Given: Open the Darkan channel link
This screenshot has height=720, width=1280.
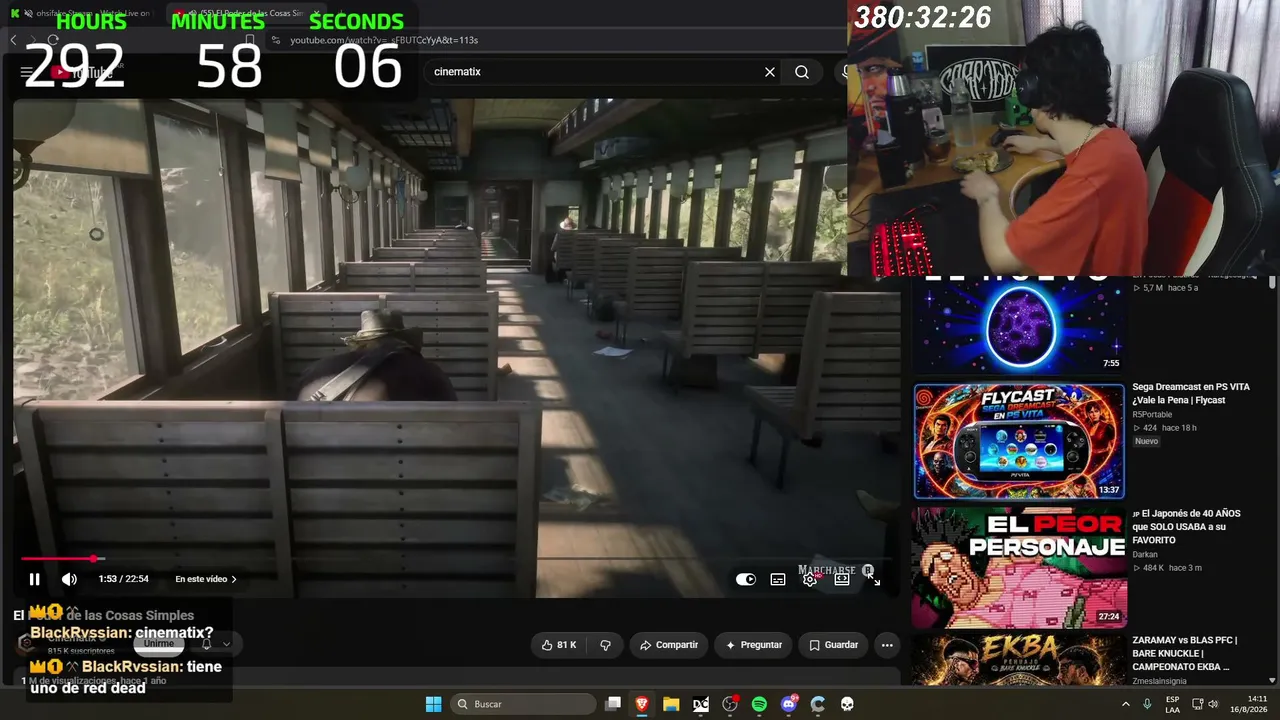Looking at the screenshot, I should (1146, 554).
